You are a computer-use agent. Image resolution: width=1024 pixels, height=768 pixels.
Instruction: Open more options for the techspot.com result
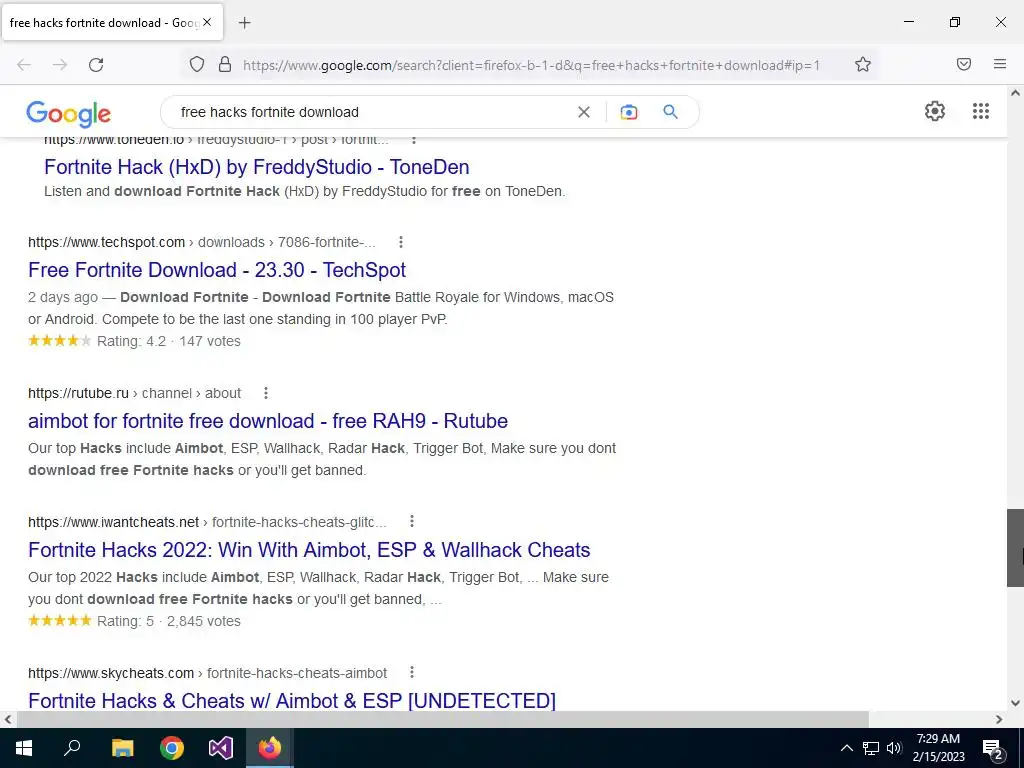401,242
